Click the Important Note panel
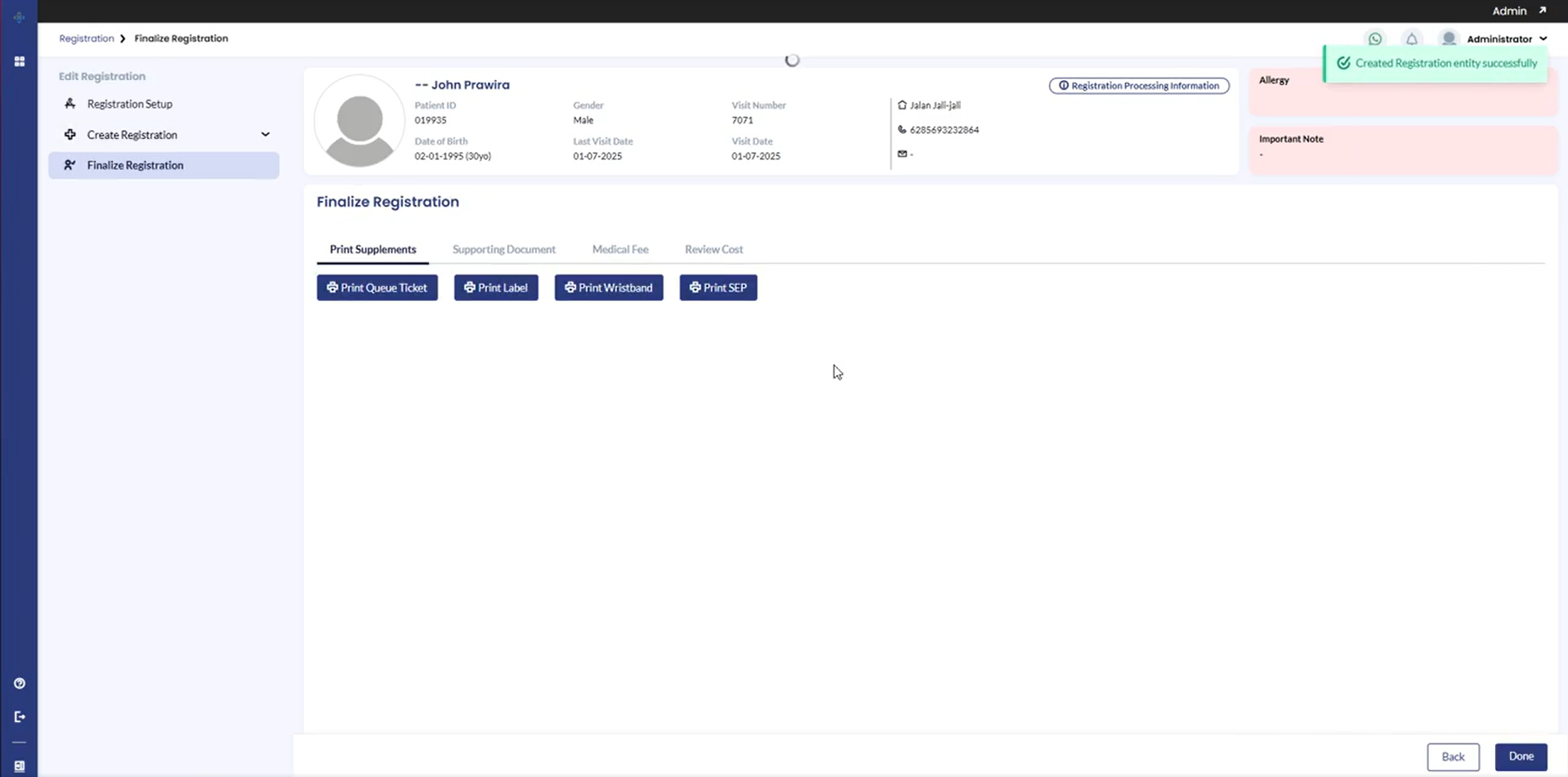This screenshot has width=1568, height=777. 1403,150
